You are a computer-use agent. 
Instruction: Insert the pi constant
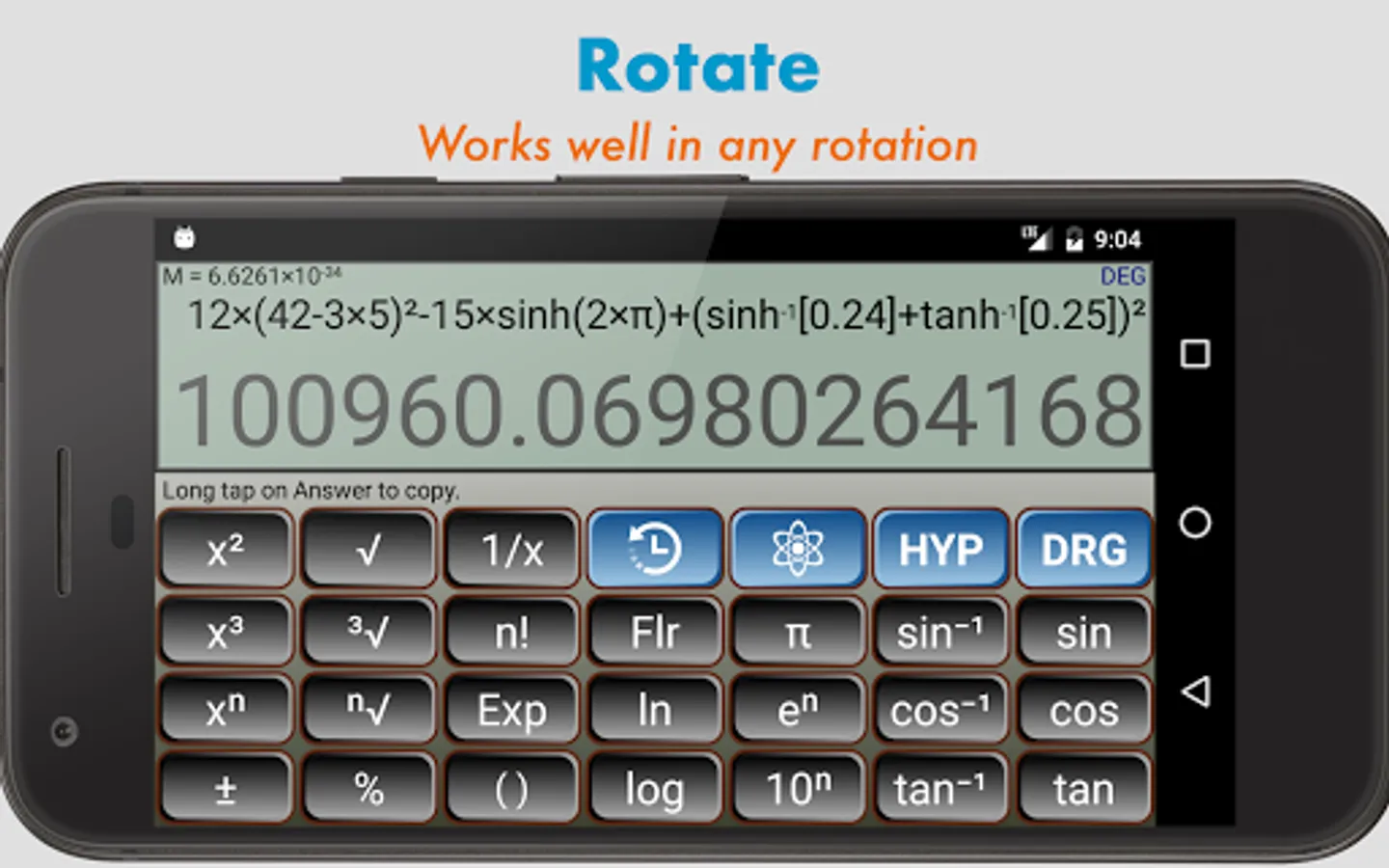point(797,632)
